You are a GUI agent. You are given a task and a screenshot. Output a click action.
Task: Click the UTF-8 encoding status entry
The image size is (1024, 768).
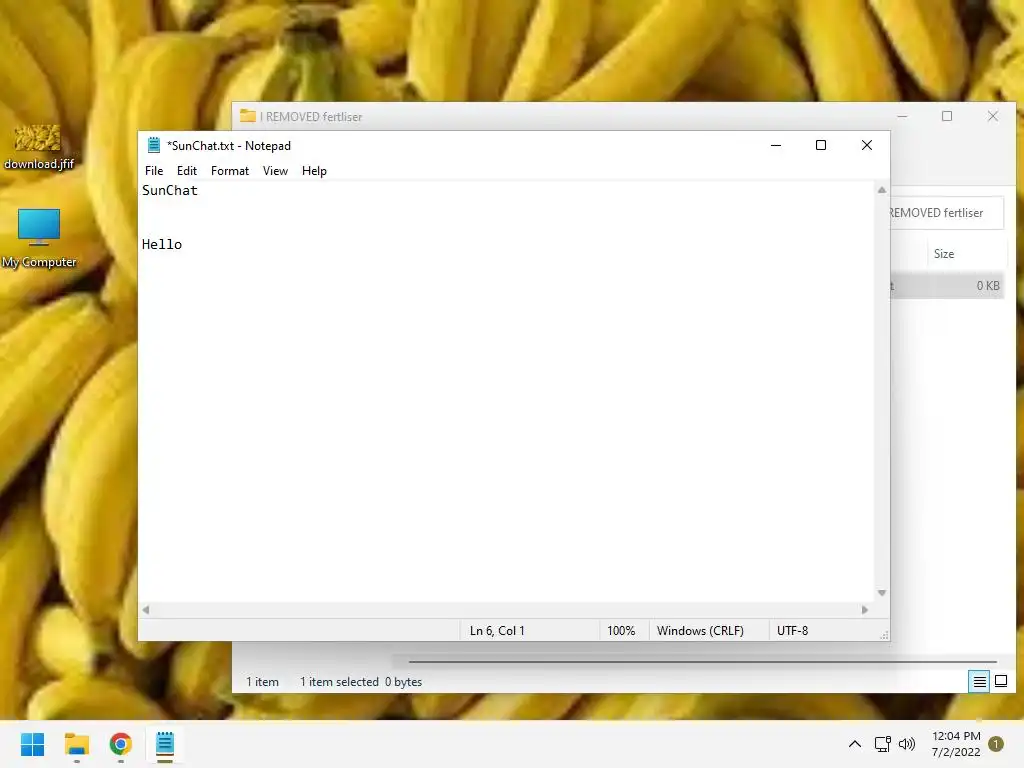(x=792, y=631)
